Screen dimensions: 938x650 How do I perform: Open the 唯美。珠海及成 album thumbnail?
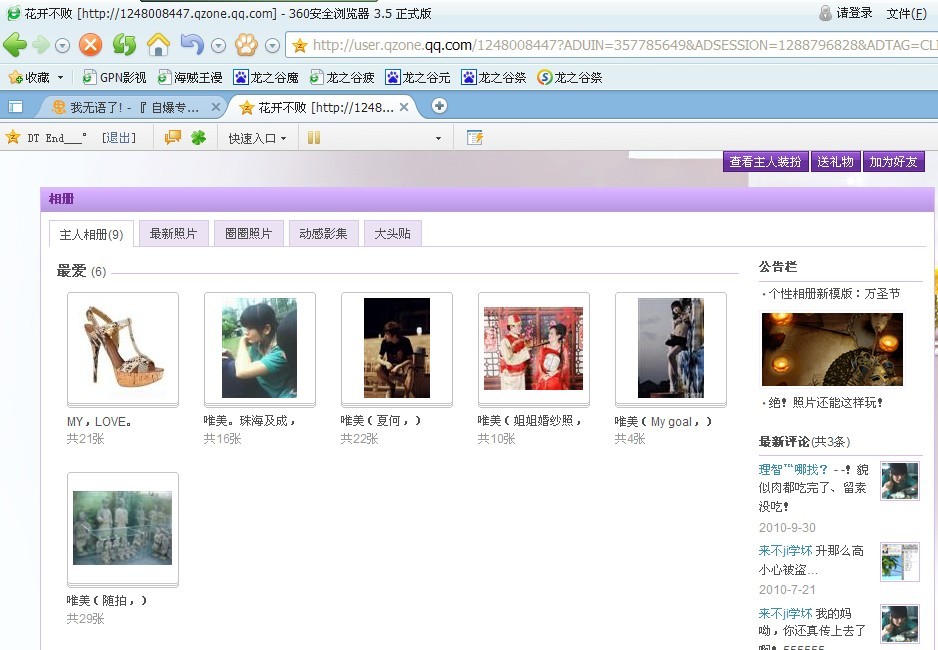click(x=260, y=348)
